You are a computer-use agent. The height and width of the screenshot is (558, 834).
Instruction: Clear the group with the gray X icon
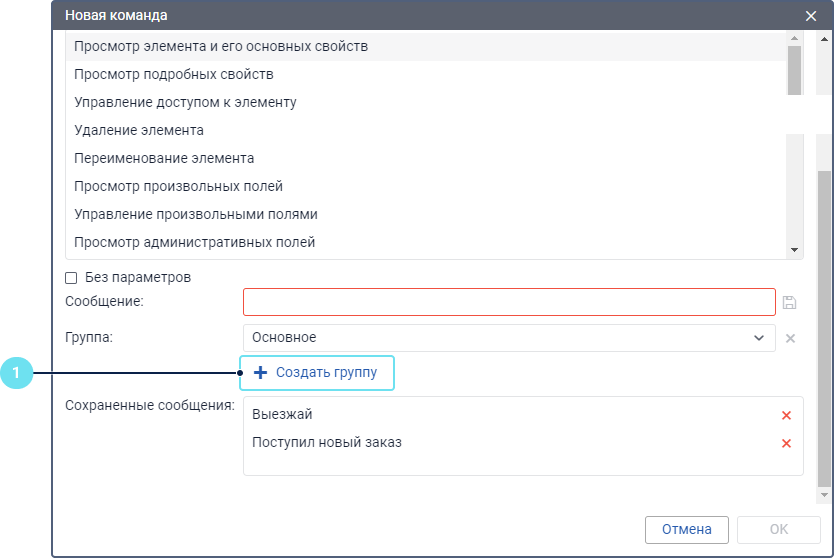point(790,338)
